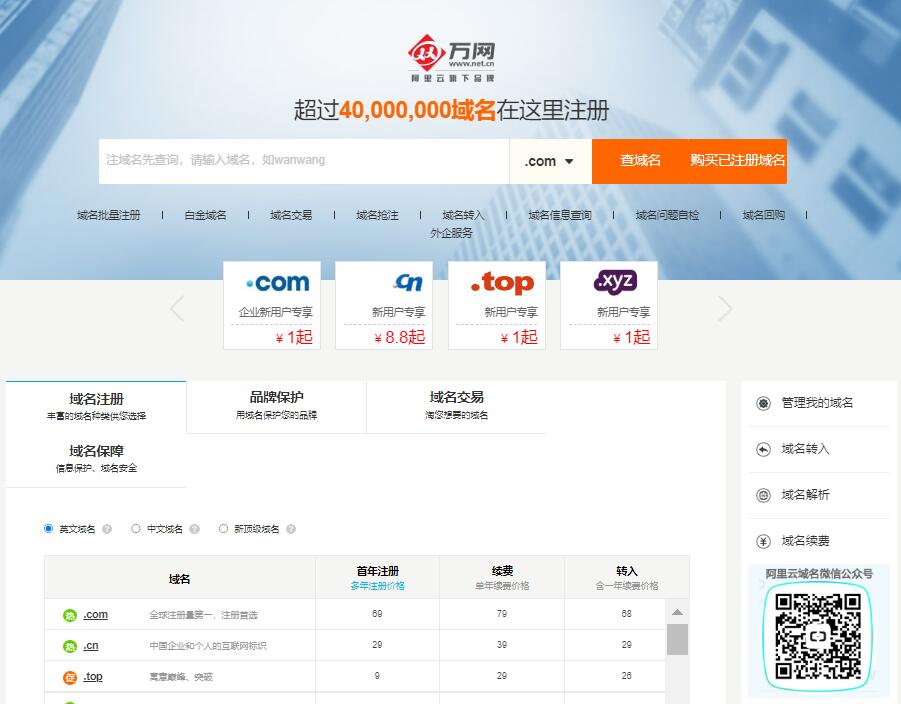Click the .top first-year price 9
901x704 pixels.
click(x=377, y=676)
